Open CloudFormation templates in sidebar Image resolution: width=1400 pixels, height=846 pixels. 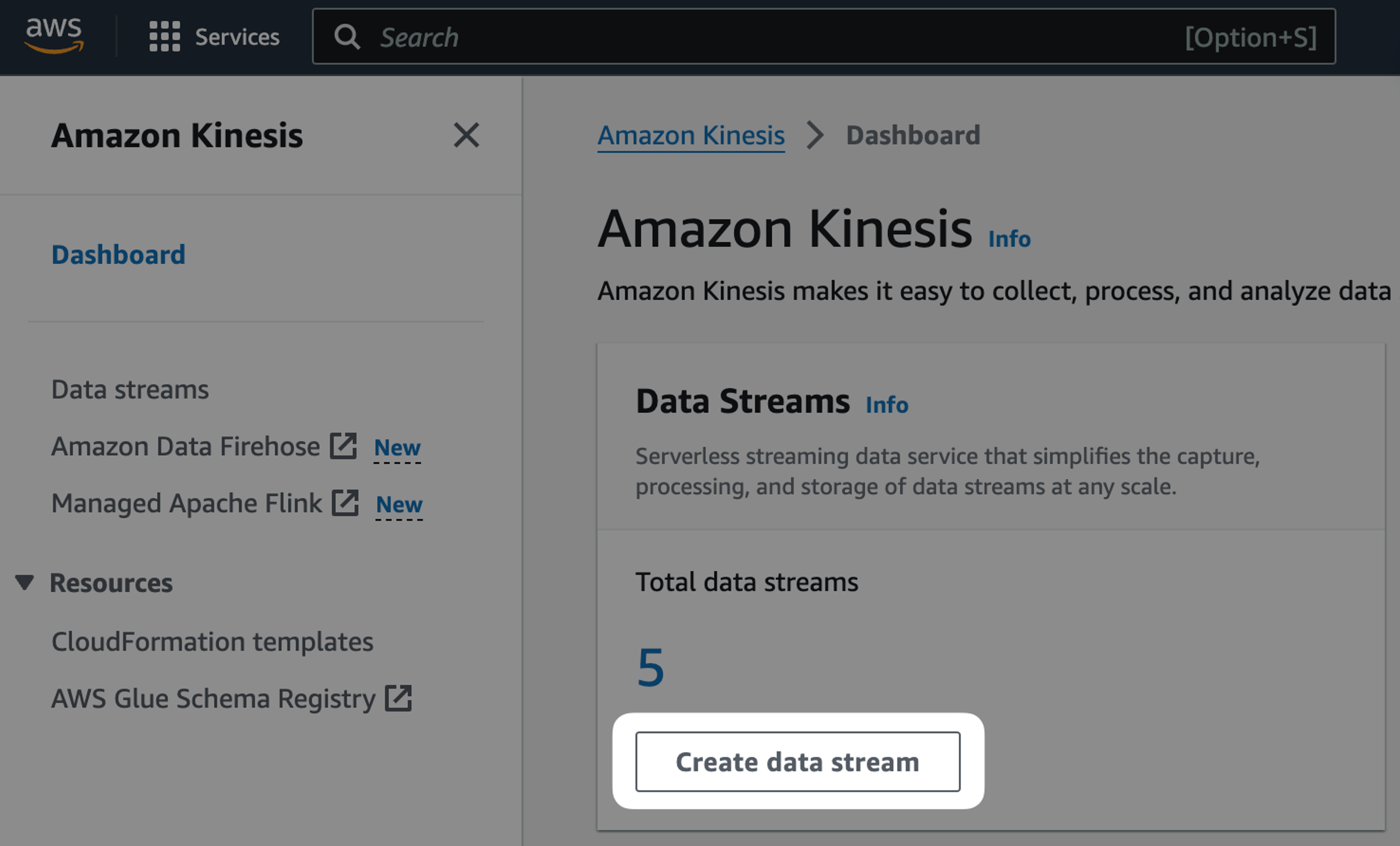pos(213,642)
